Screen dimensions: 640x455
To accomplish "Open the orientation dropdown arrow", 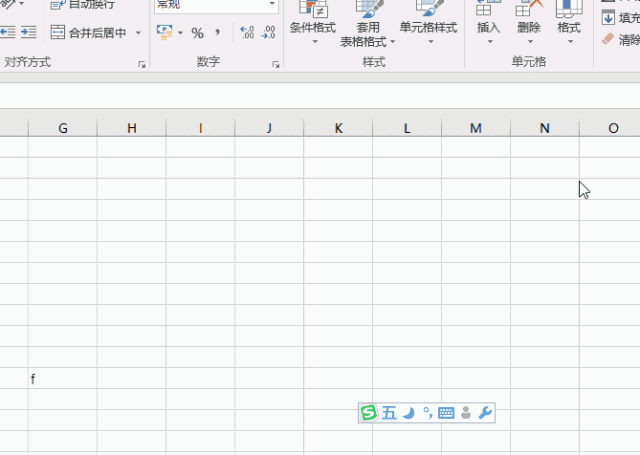I will point(22,4).
